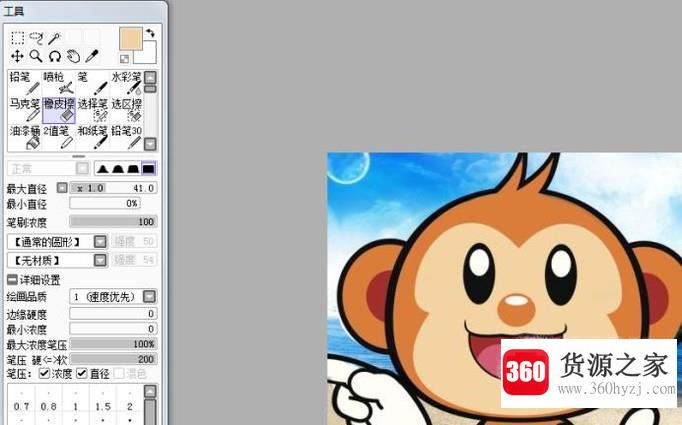
Task: Select the hand pan tool
Action: coord(74,56)
